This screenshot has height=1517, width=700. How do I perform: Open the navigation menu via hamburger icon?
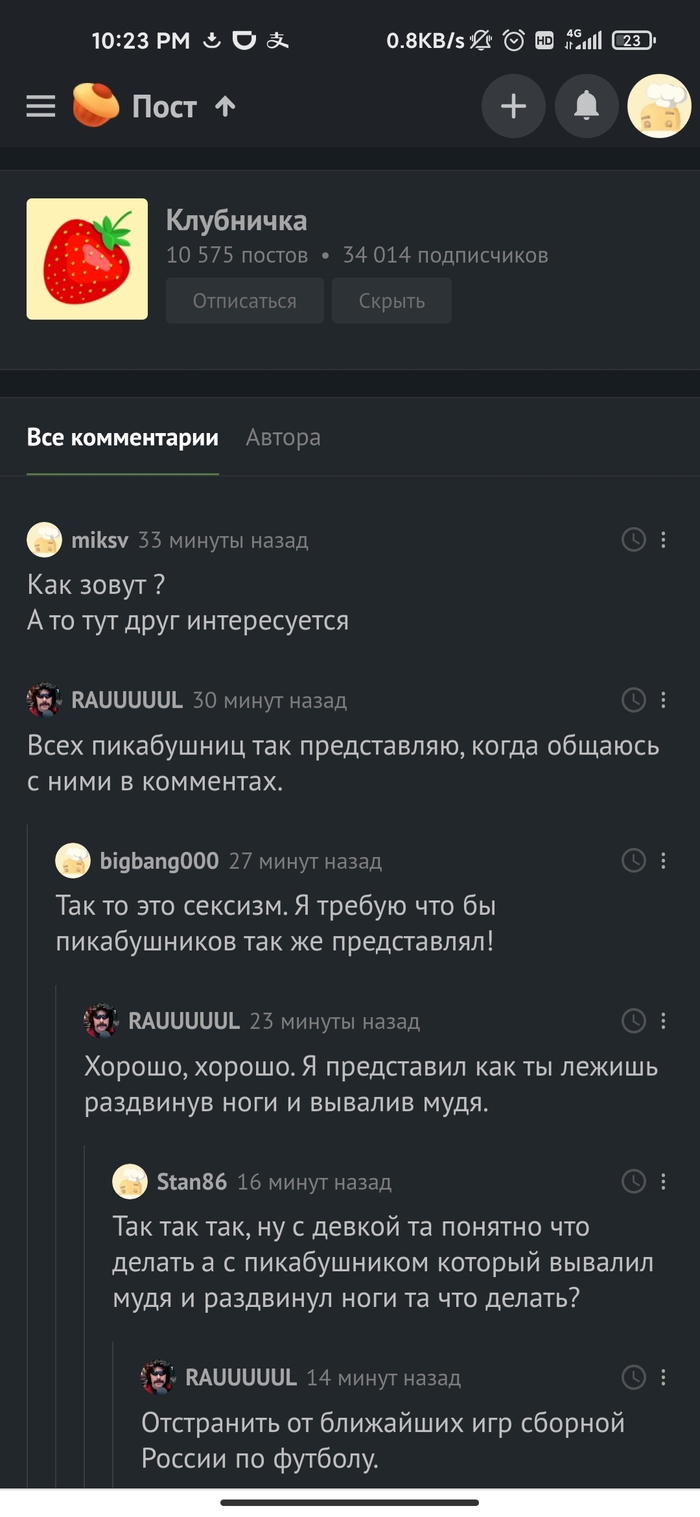(40, 106)
